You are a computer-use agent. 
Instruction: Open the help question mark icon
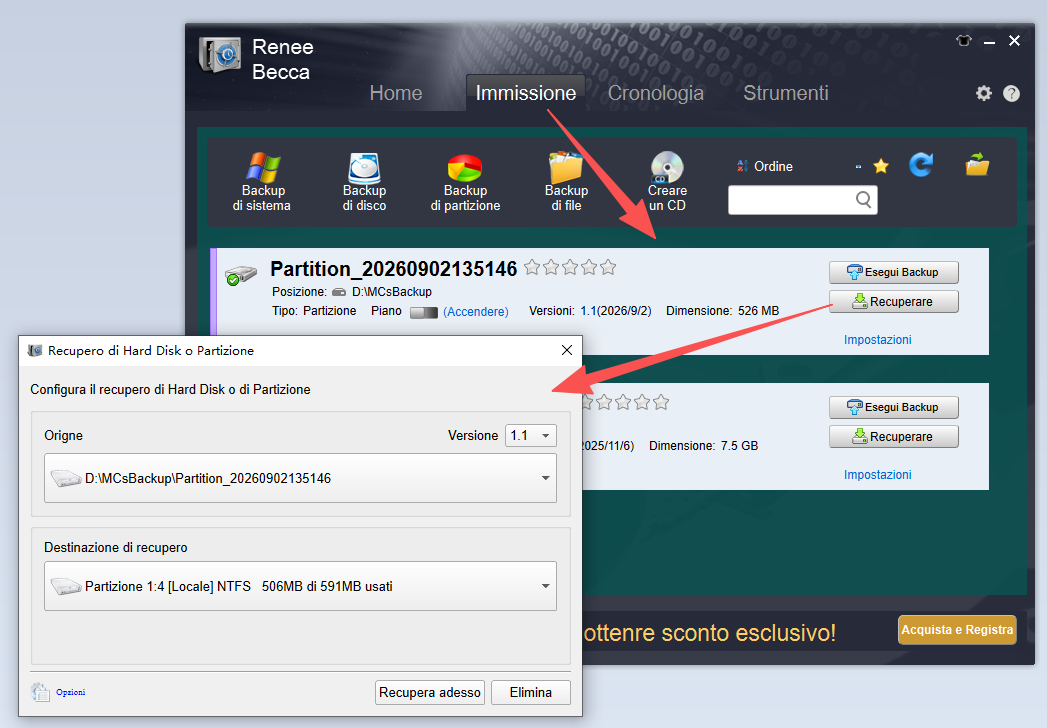(1011, 94)
